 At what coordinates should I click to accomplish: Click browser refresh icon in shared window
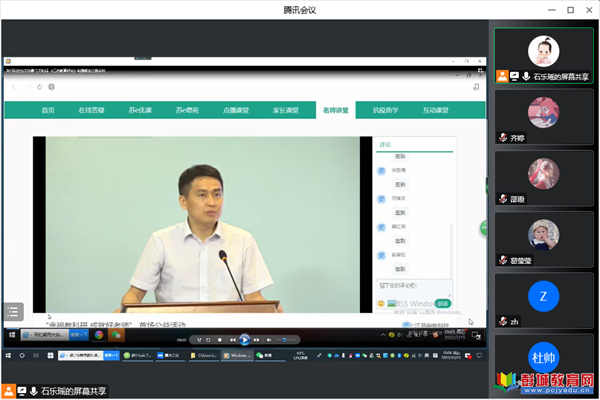pos(39,87)
